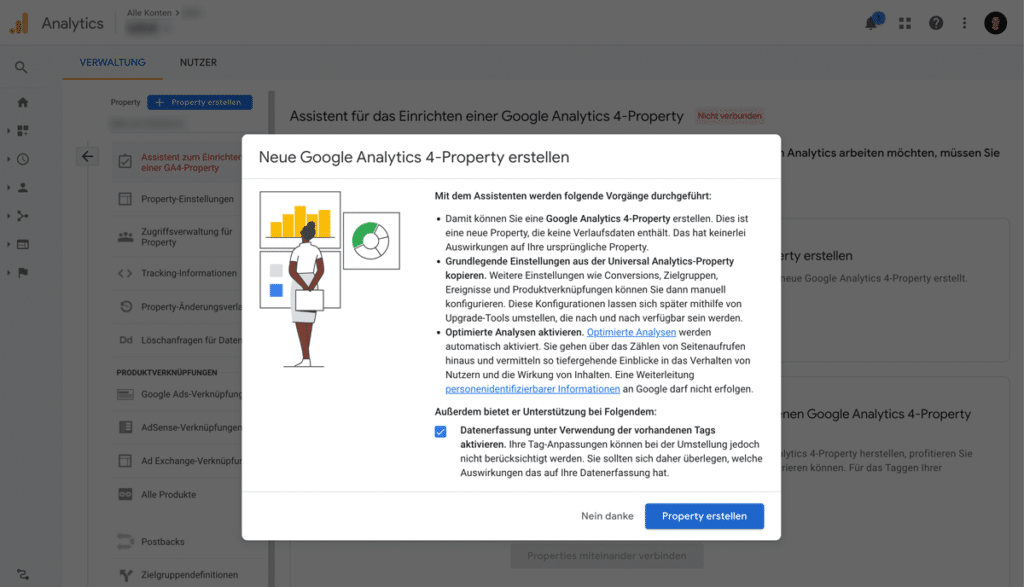Click Nein danke to dismiss dialog
Screen dimensions: 1024x587
coord(607,516)
